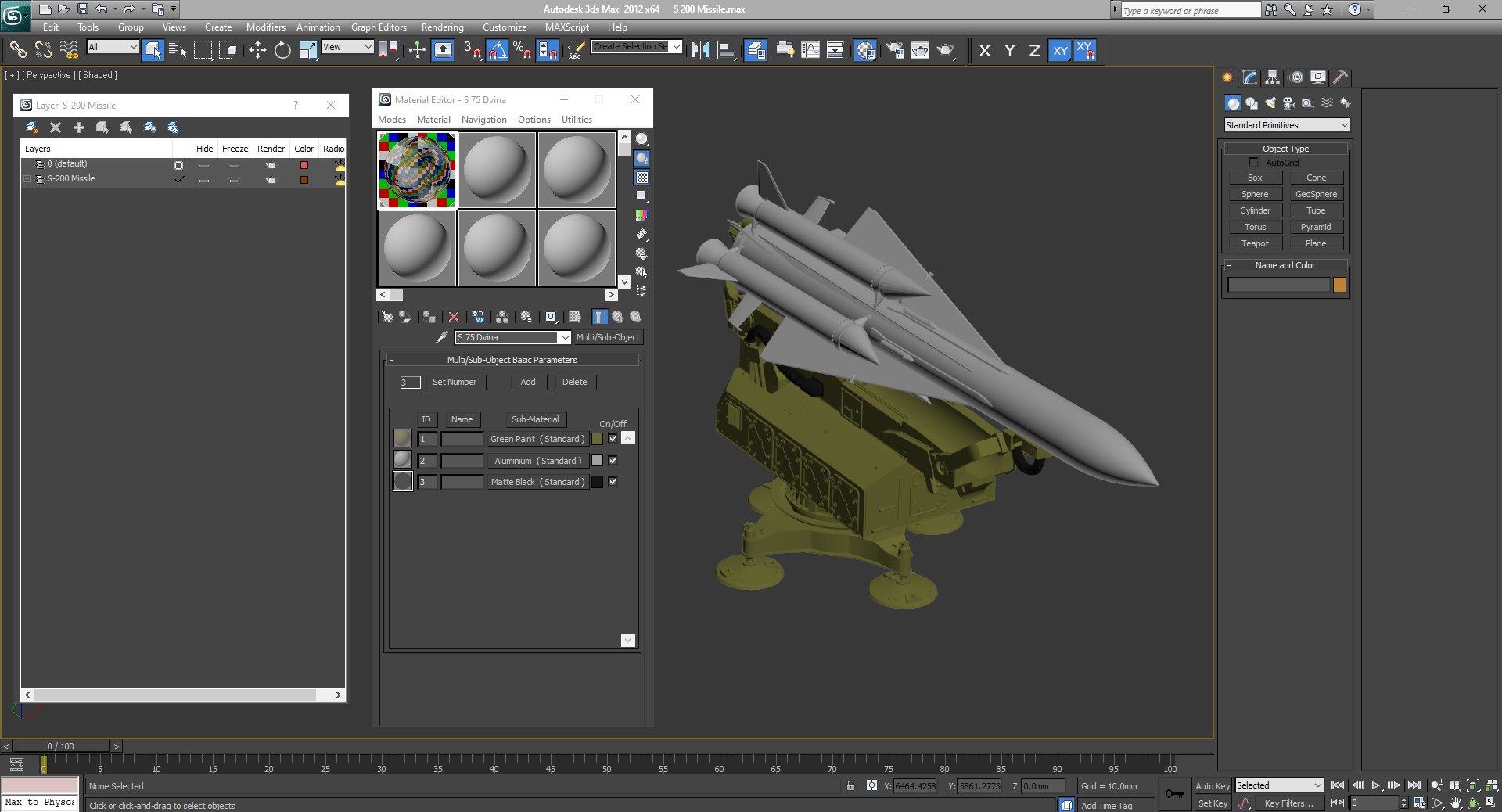Open the Align tool

(727, 50)
